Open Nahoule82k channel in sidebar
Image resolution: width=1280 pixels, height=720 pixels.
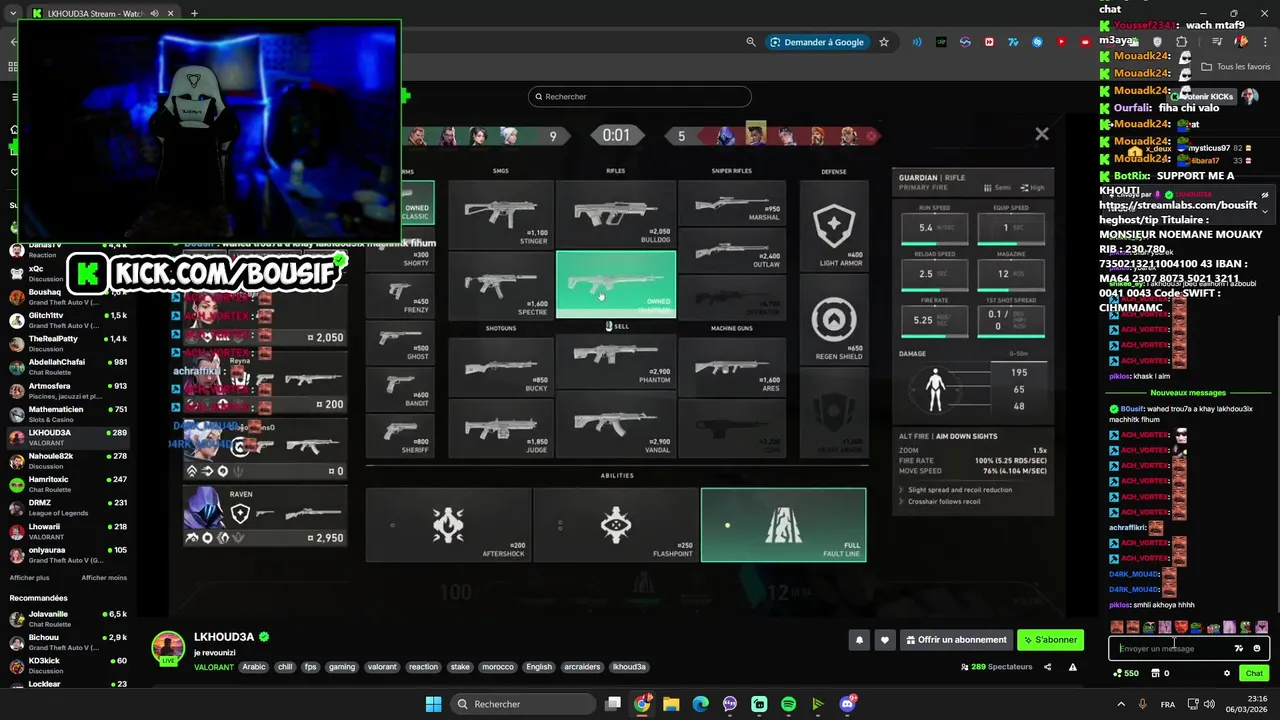pos(68,461)
